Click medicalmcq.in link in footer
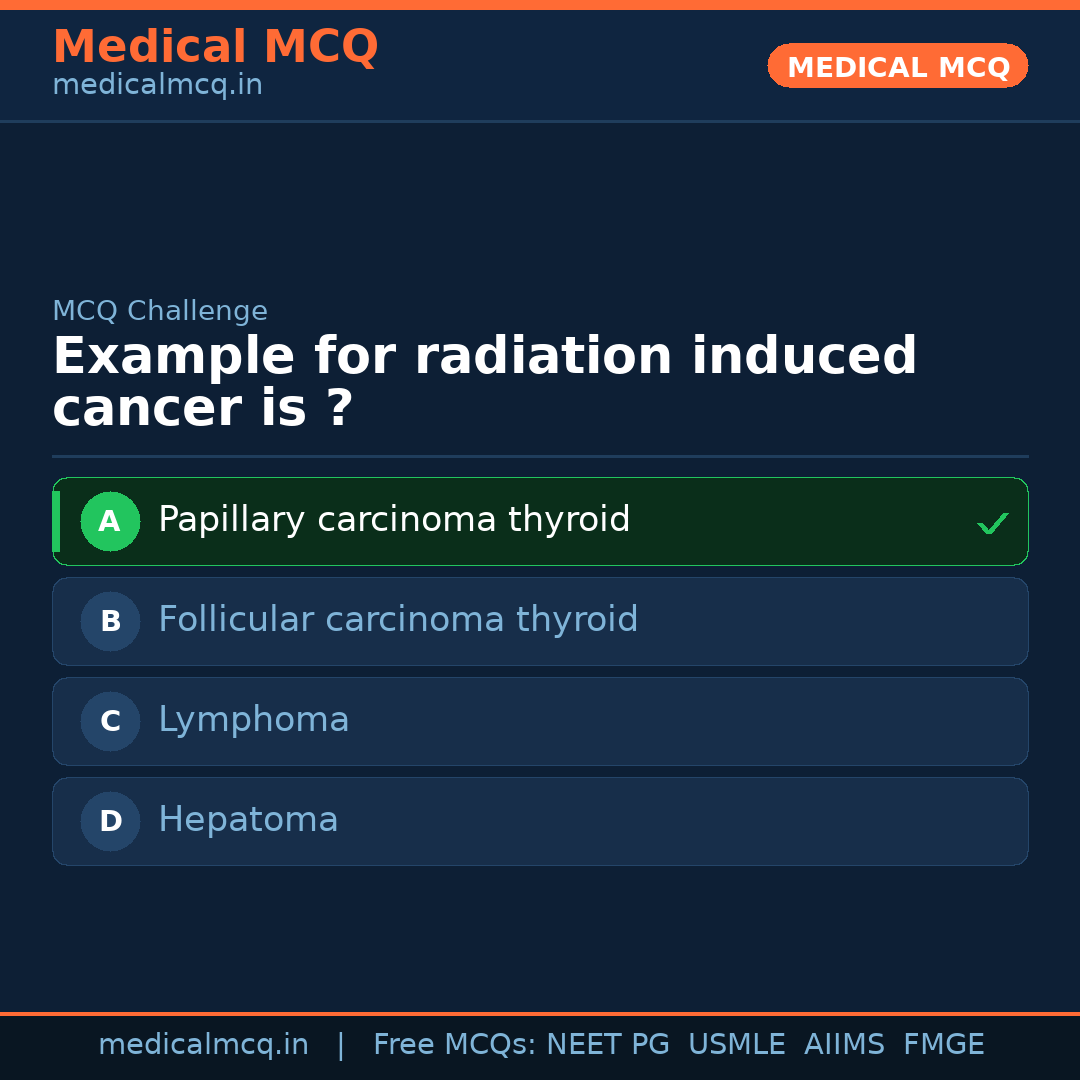The height and width of the screenshot is (1080, 1080). click(203, 1045)
